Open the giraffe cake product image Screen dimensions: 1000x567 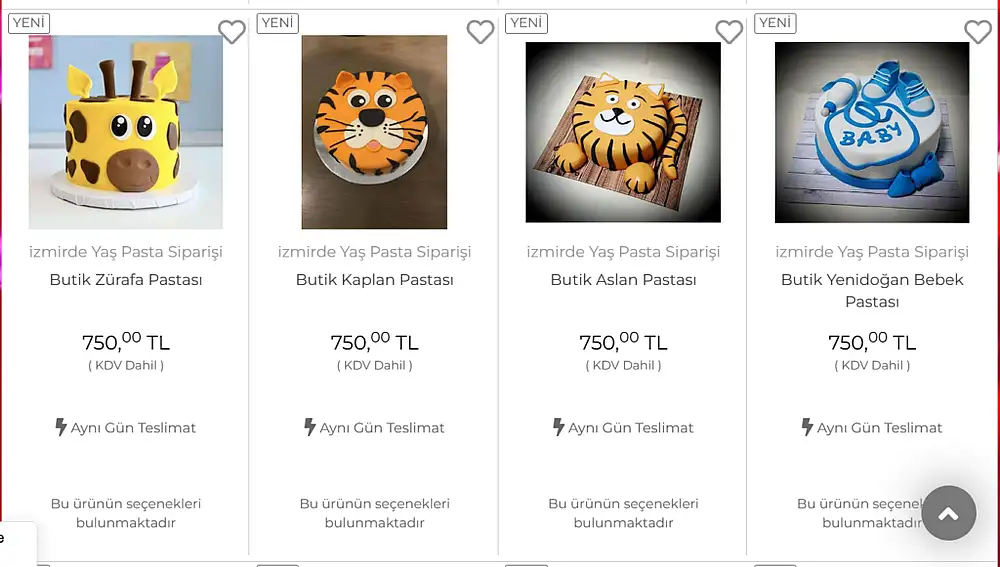126,133
